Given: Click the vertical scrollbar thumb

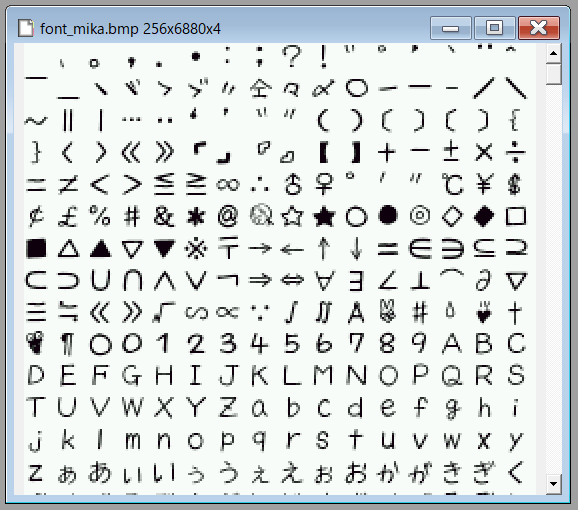Looking at the screenshot, I should pyautogui.click(x=553, y=74).
